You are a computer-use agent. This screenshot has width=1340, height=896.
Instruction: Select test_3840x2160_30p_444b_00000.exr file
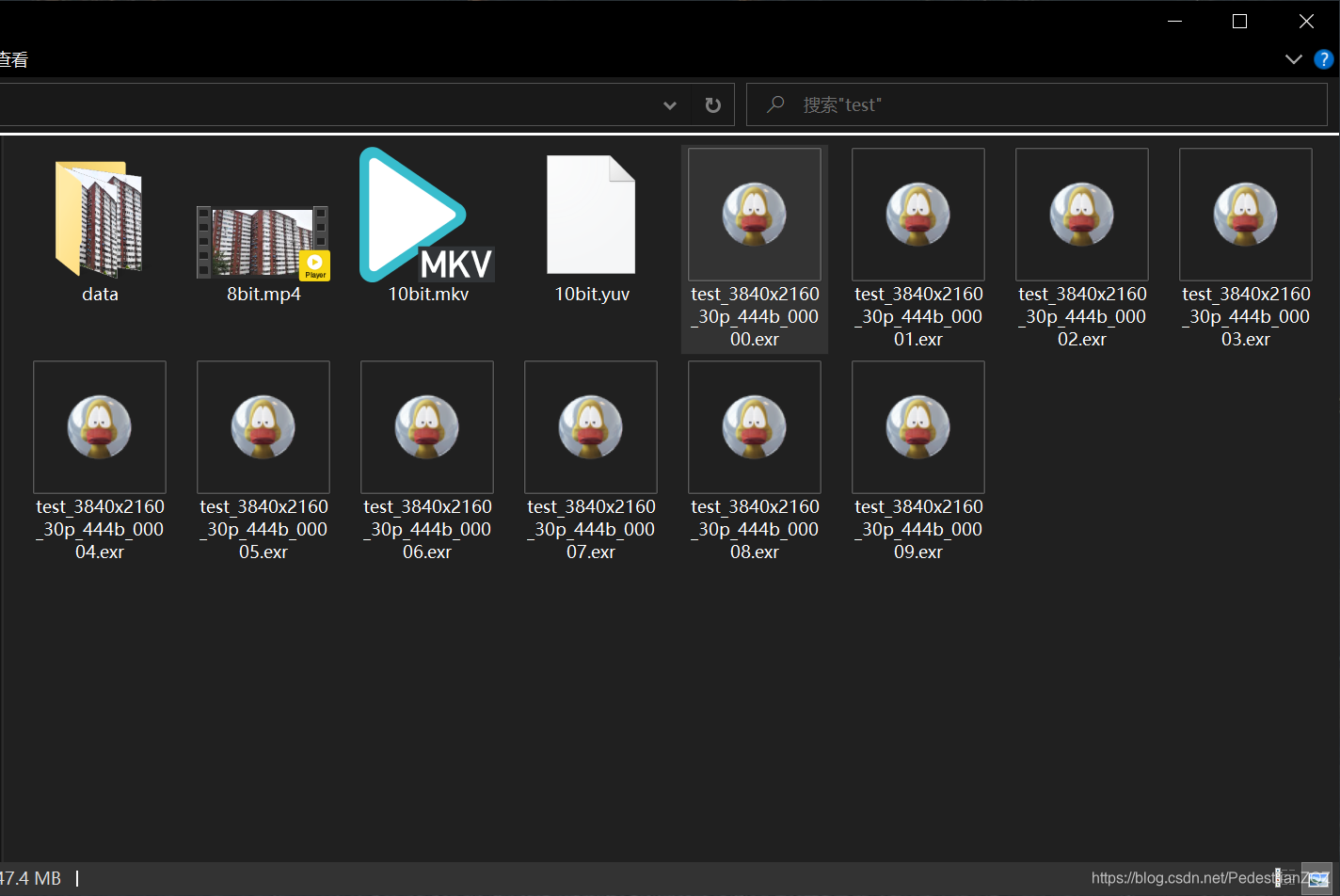click(x=754, y=216)
